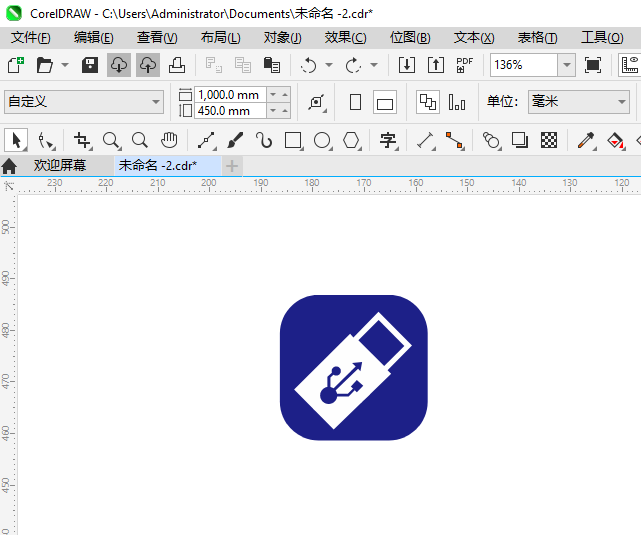Select the Ellipse tool
Image resolution: width=641 pixels, height=535 pixels.
(x=323, y=141)
